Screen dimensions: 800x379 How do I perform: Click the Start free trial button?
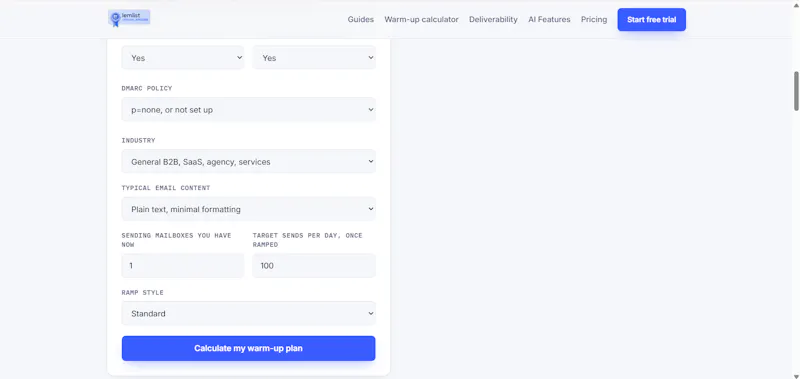click(652, 20)
